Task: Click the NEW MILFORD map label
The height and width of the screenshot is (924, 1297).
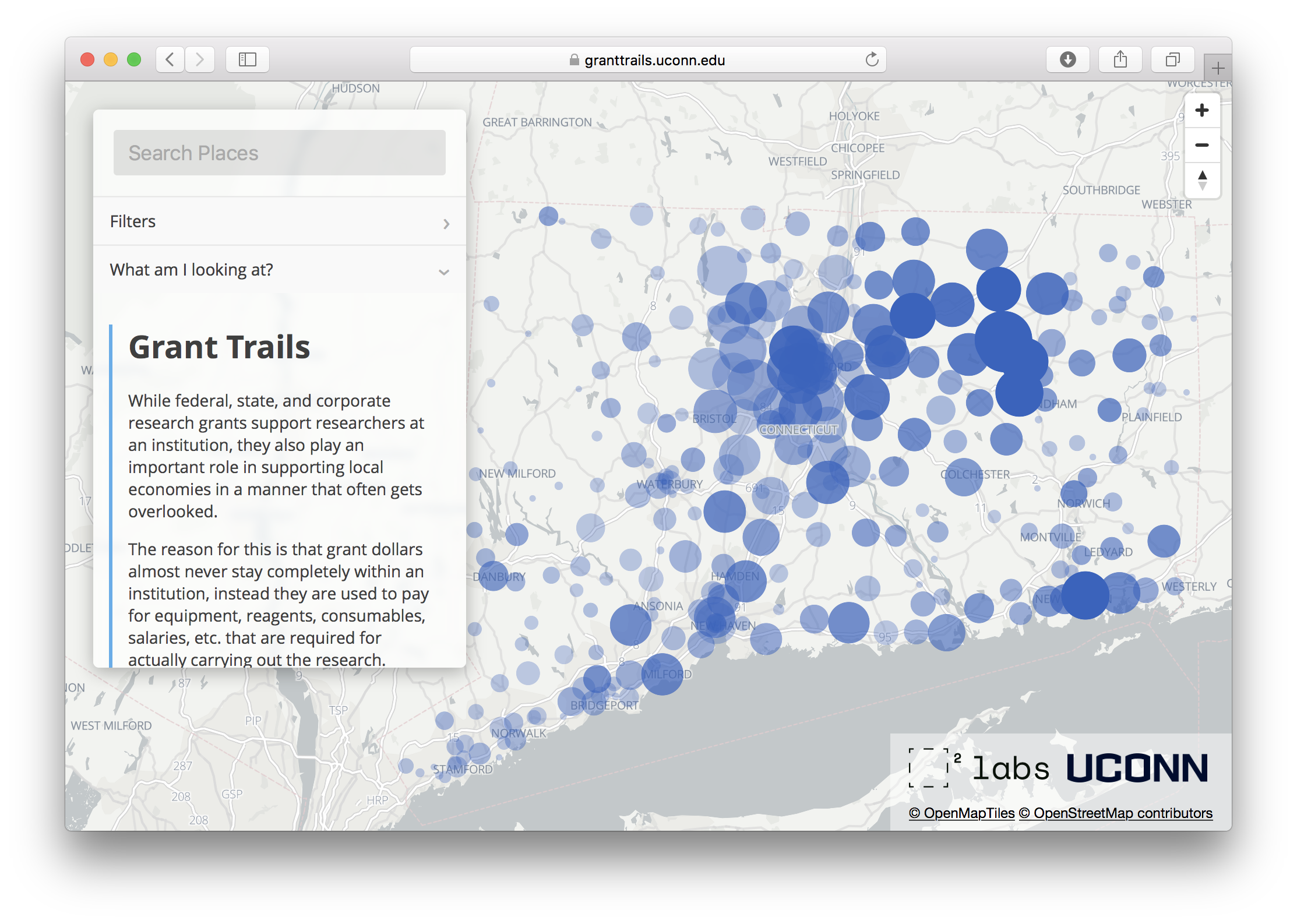Action: [517, 474]
